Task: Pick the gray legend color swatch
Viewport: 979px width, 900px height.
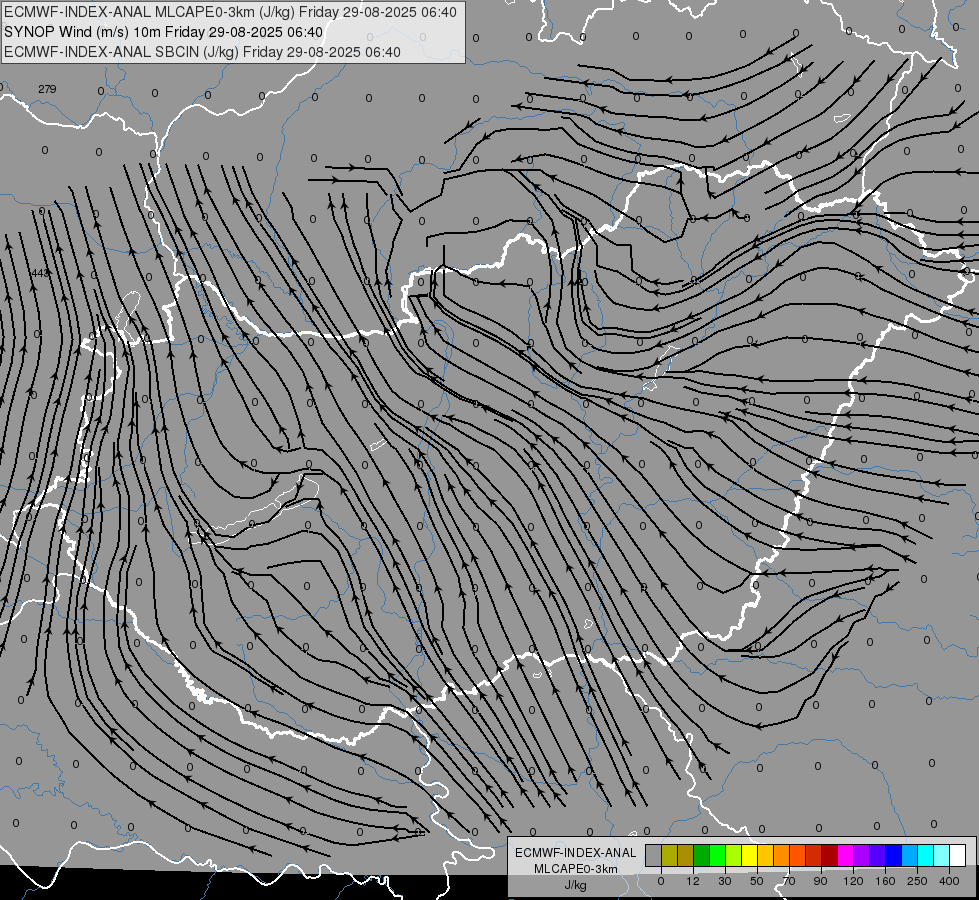Action: coord(654,855)
